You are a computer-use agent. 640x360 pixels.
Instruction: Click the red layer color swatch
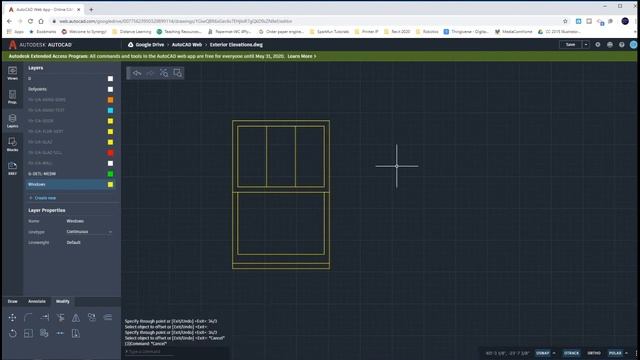click(110, 153)
